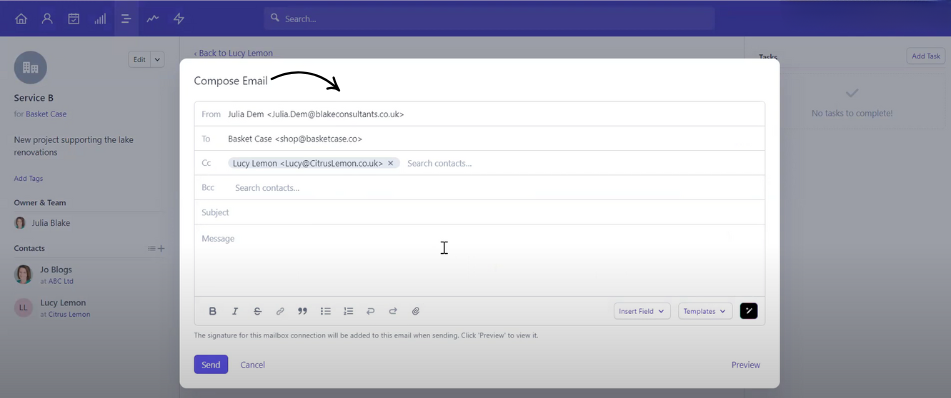Click the building project icon

pos(30,67)
